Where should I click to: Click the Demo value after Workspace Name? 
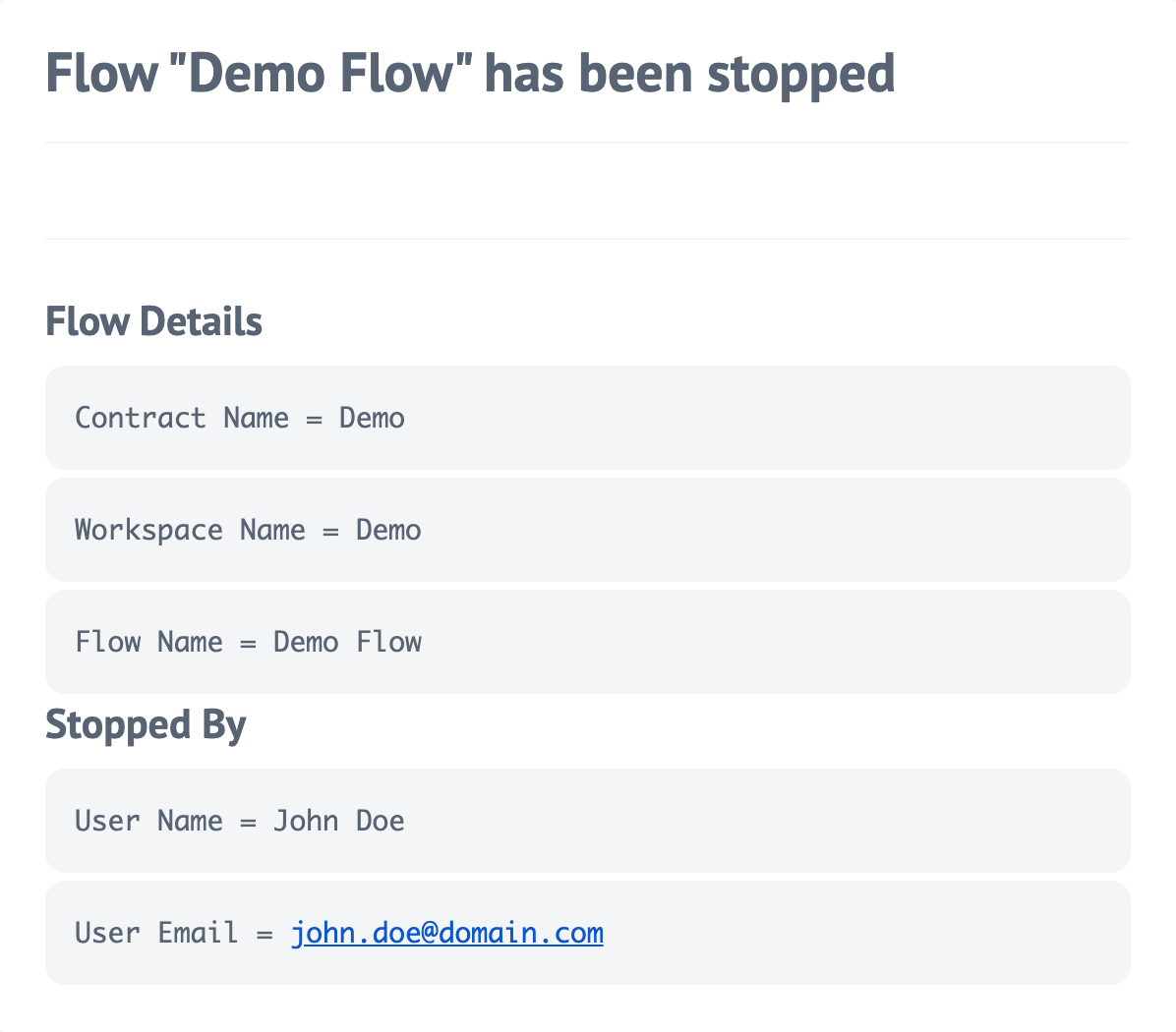[388, 531]
